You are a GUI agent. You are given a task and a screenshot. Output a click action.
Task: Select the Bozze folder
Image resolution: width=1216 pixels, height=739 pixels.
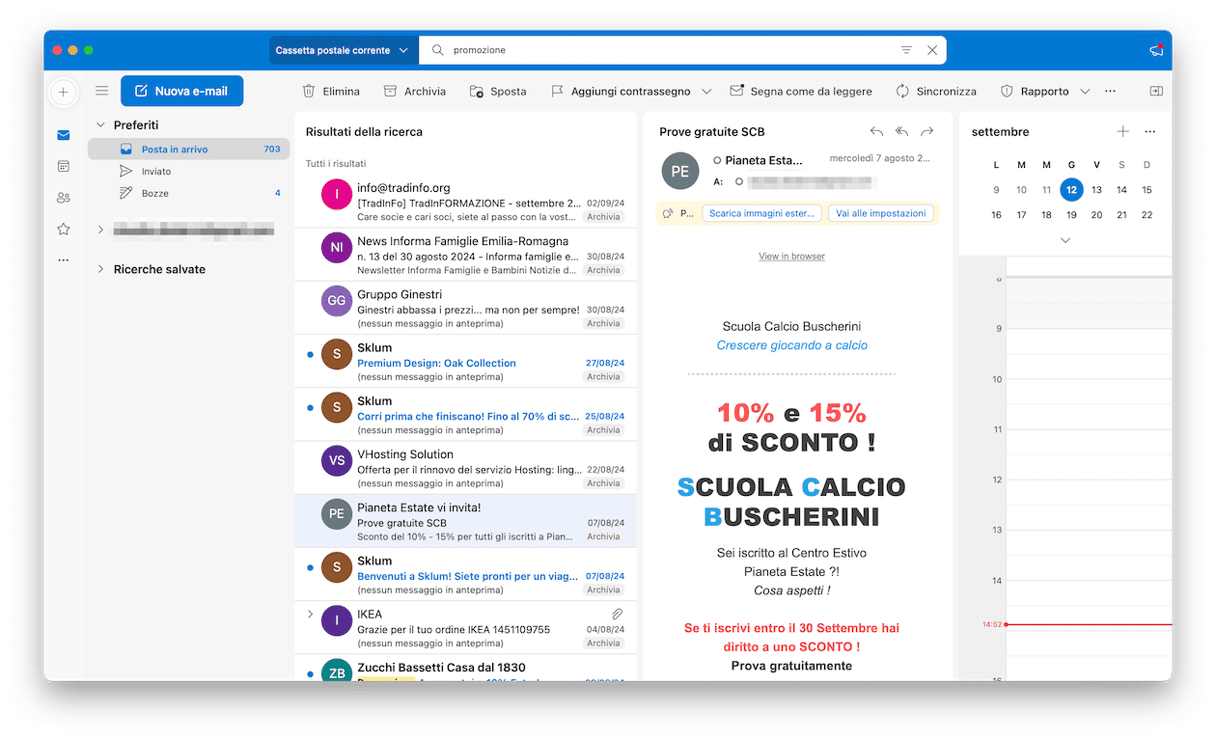189,193
